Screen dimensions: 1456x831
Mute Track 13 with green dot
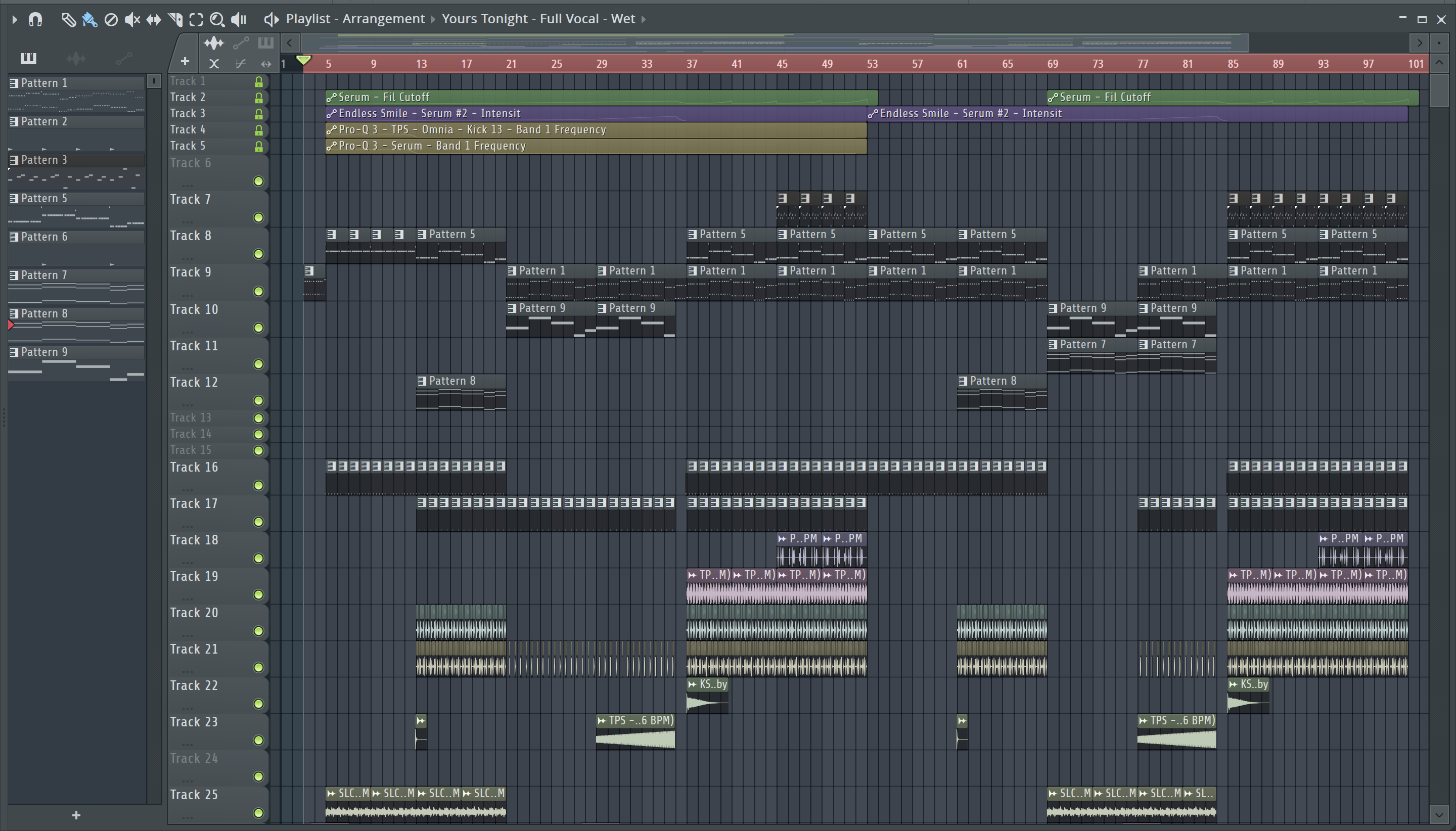click(x=258, y=418)
